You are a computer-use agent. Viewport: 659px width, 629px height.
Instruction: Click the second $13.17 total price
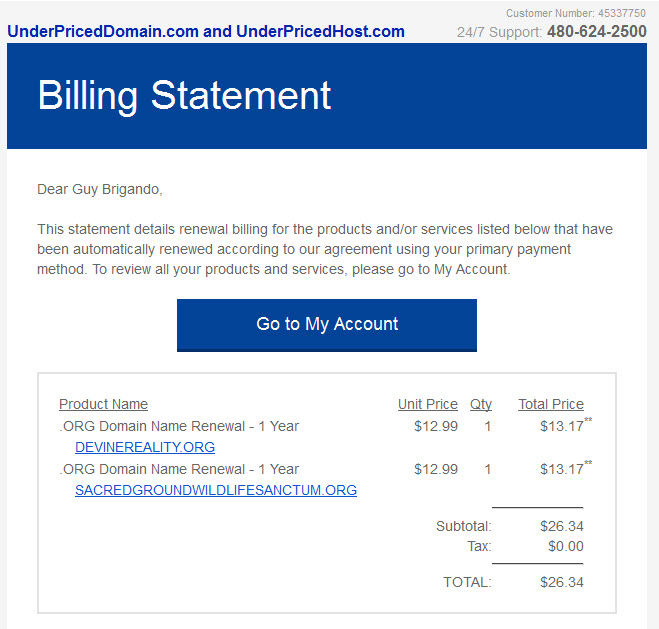coord(565,468)
